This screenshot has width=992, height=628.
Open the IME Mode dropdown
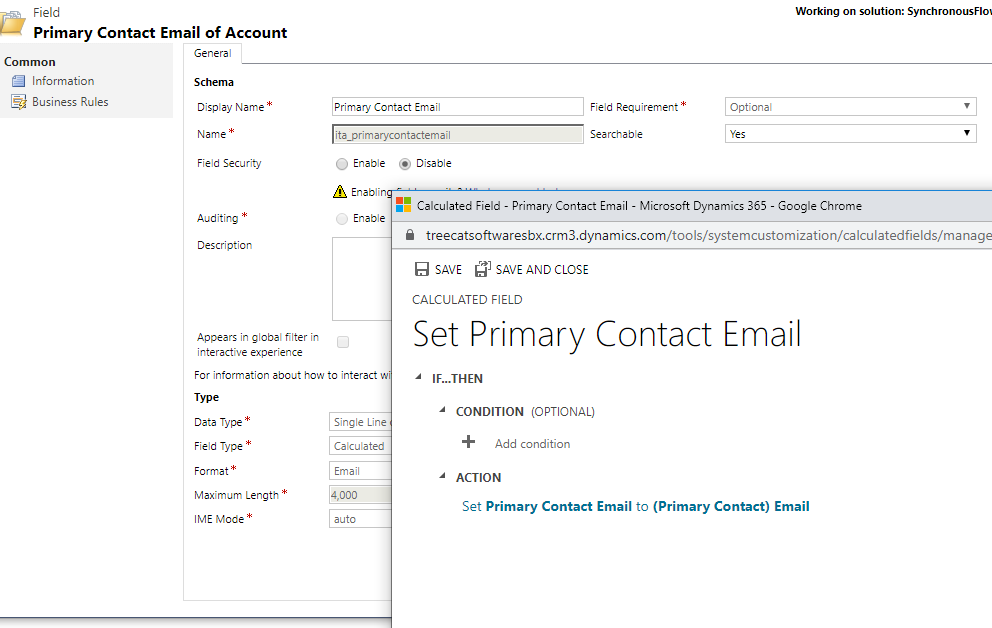tap(361, 519)
